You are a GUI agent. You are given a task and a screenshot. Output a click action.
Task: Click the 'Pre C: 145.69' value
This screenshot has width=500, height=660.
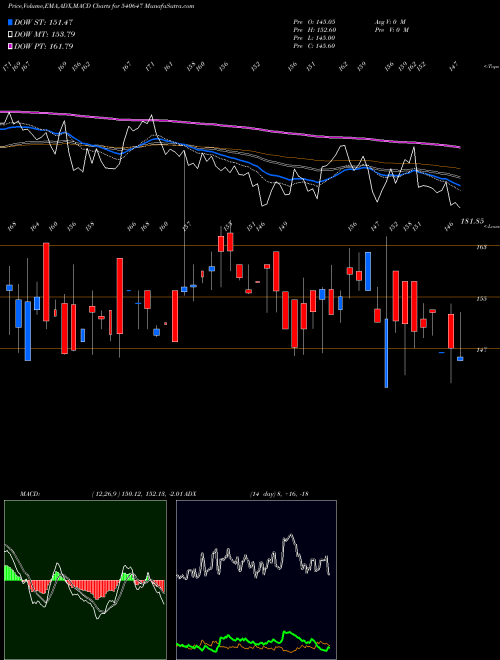point(314,46)
